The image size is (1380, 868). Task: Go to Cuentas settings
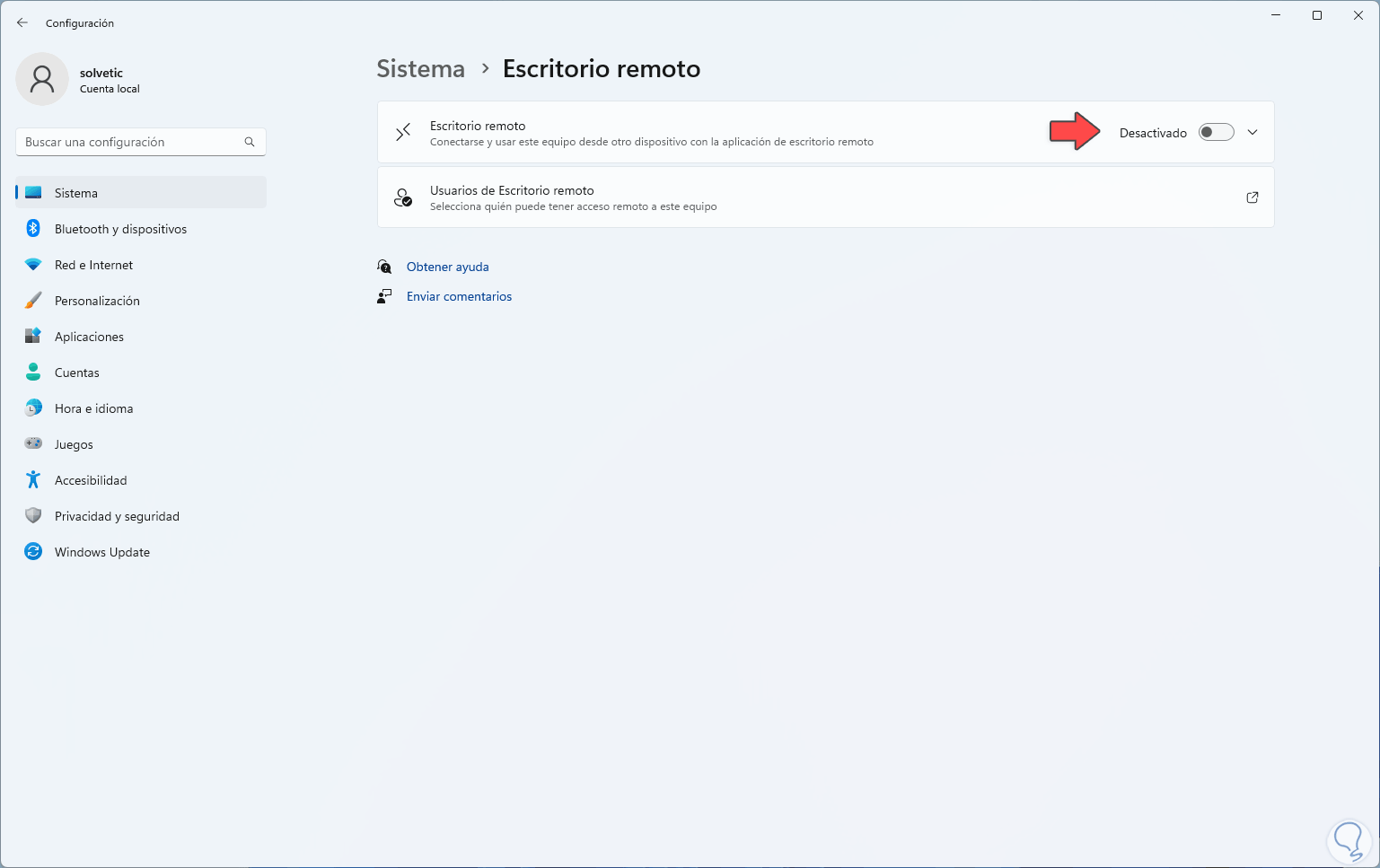point(77,373)
